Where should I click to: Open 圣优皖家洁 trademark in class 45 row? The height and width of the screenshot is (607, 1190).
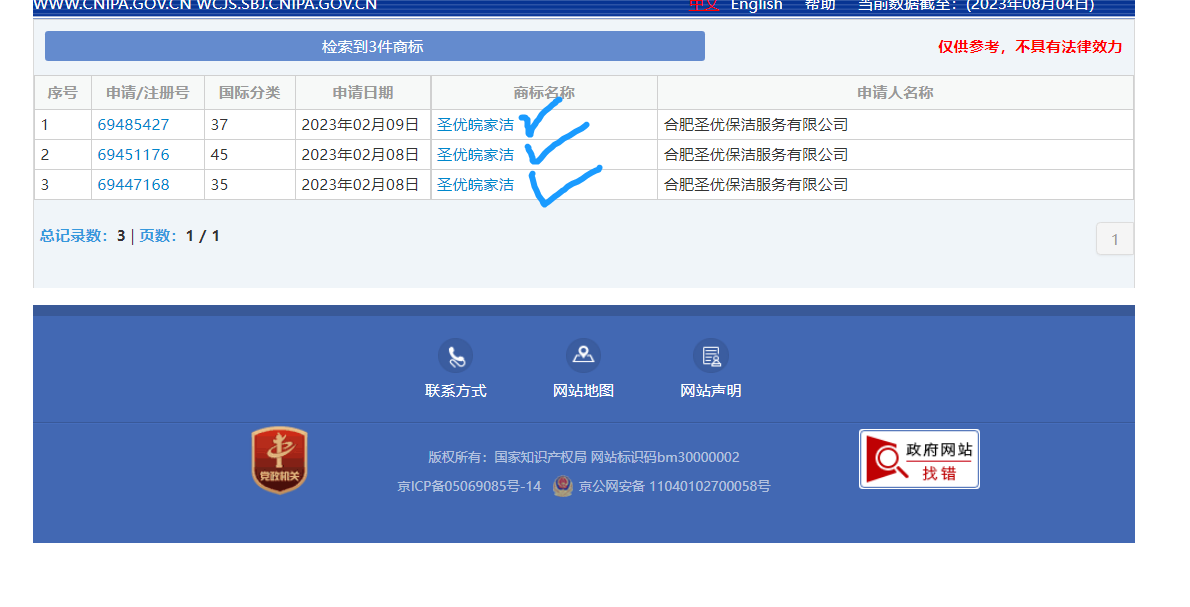pyautogui.click(x=475, y=155)
